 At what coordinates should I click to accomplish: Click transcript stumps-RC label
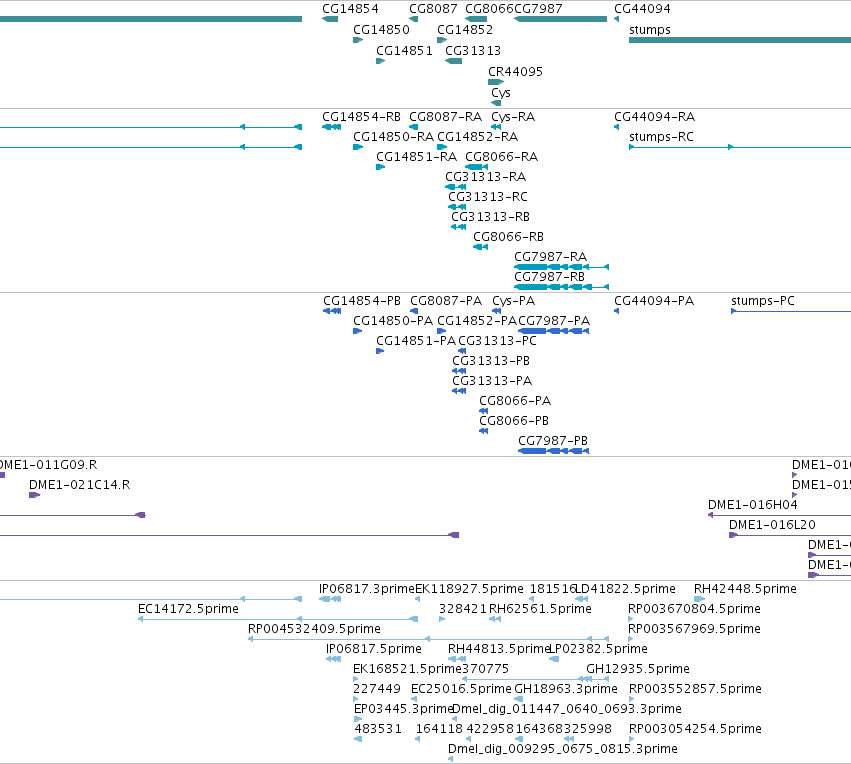[x=661, y=137]
